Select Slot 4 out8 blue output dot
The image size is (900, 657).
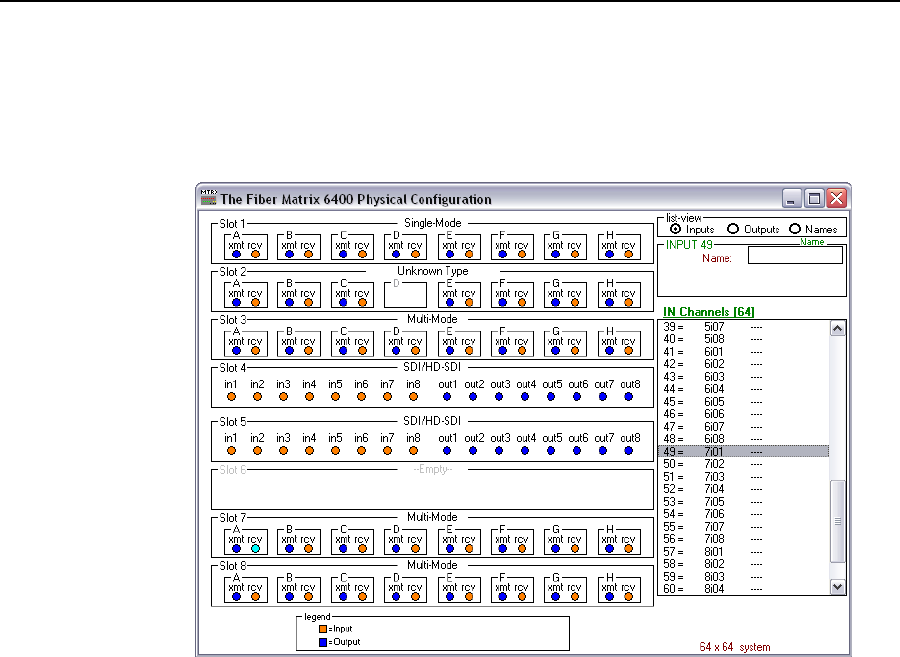click(629, 396)
